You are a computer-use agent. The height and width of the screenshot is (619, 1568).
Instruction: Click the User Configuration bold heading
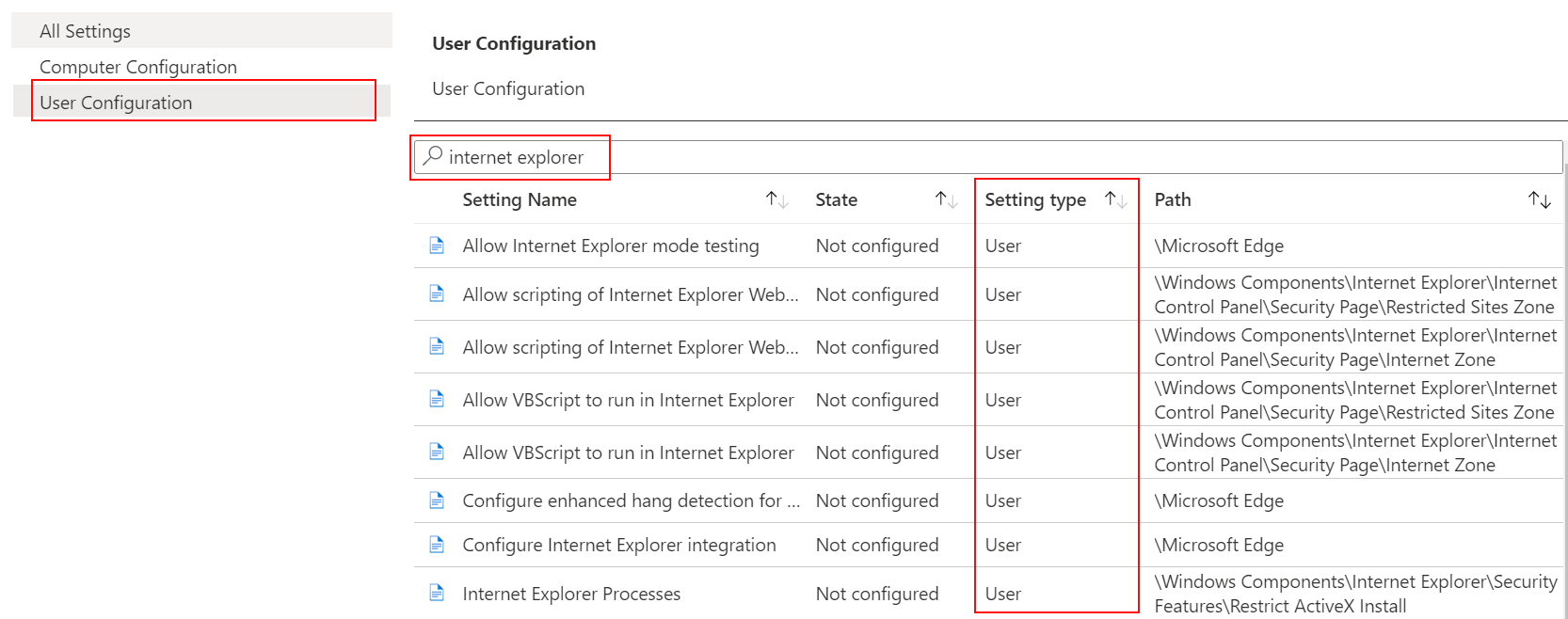(x=514, y=43)
